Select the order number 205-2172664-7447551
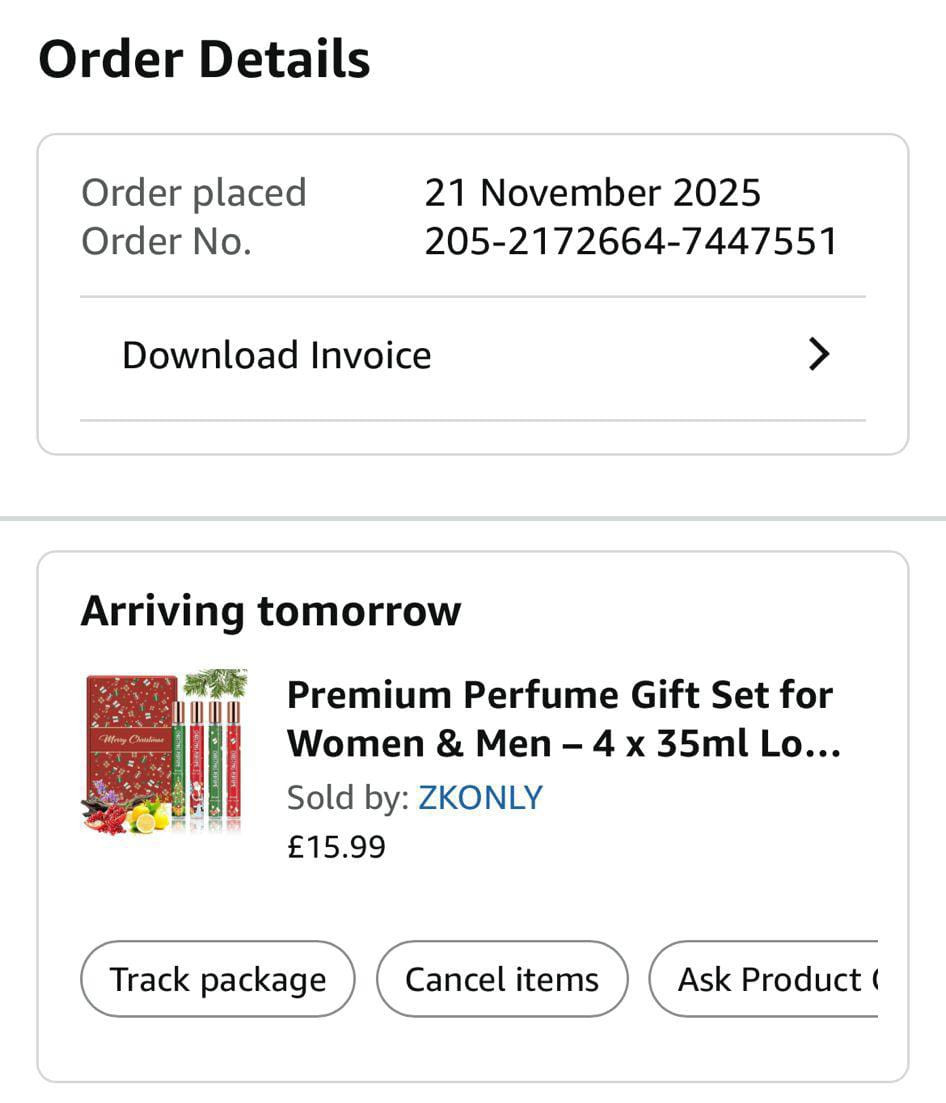 (631, 242)
